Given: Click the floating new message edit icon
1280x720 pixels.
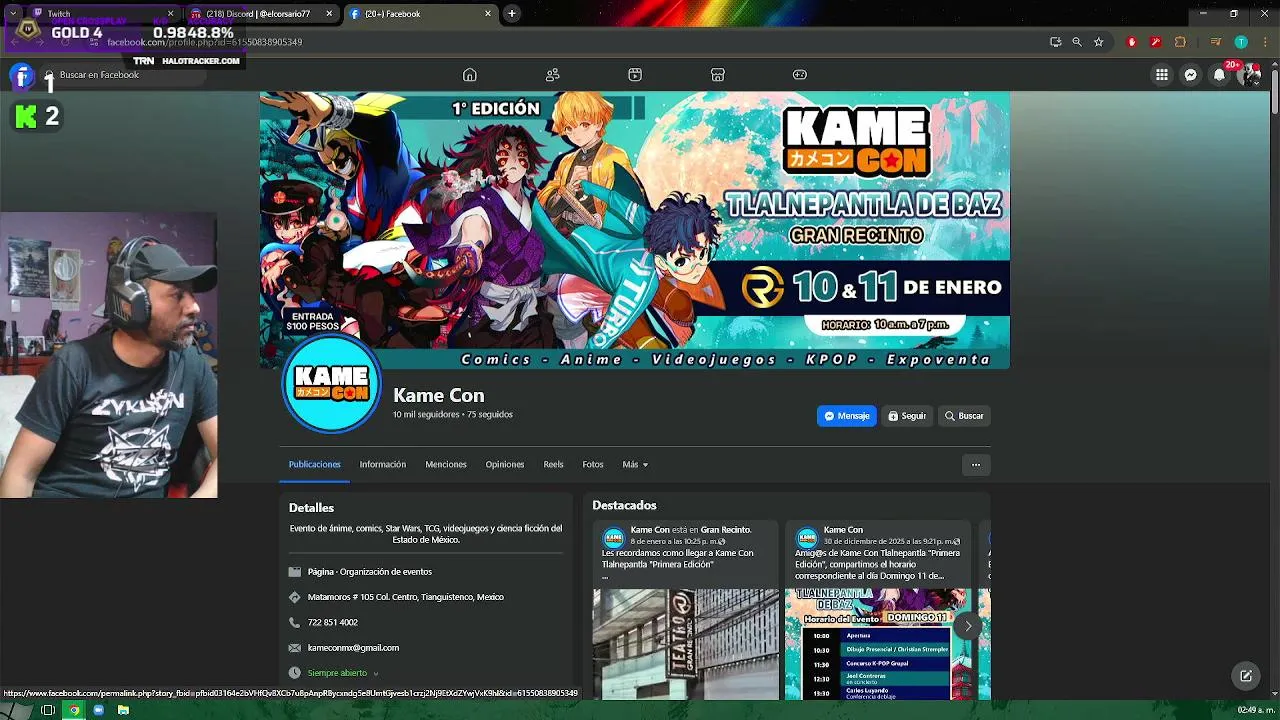Looking at the screenshot, I should click(x=1246, y=676).
